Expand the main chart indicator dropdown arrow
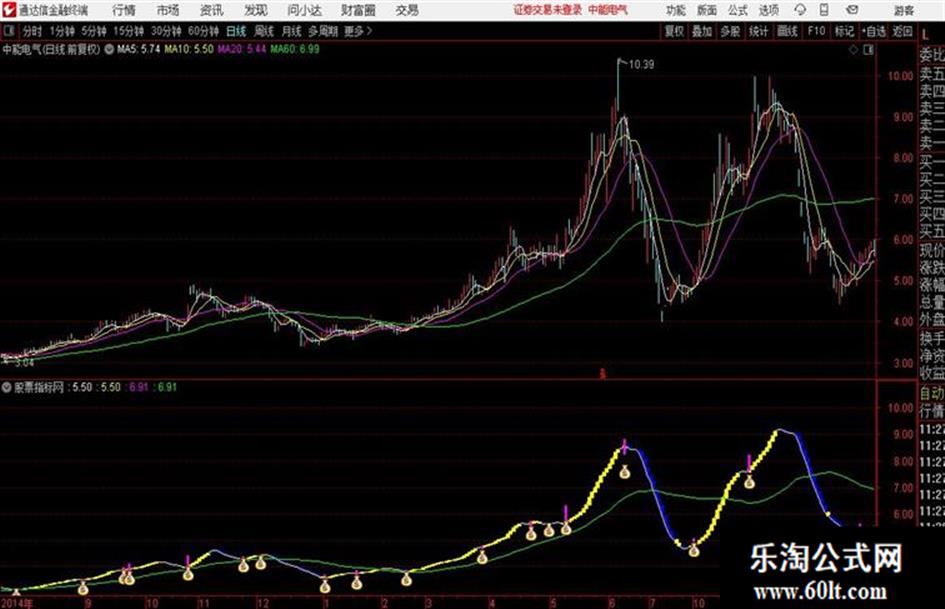This screenshot has height=609, width=945. tap(108, 49)
